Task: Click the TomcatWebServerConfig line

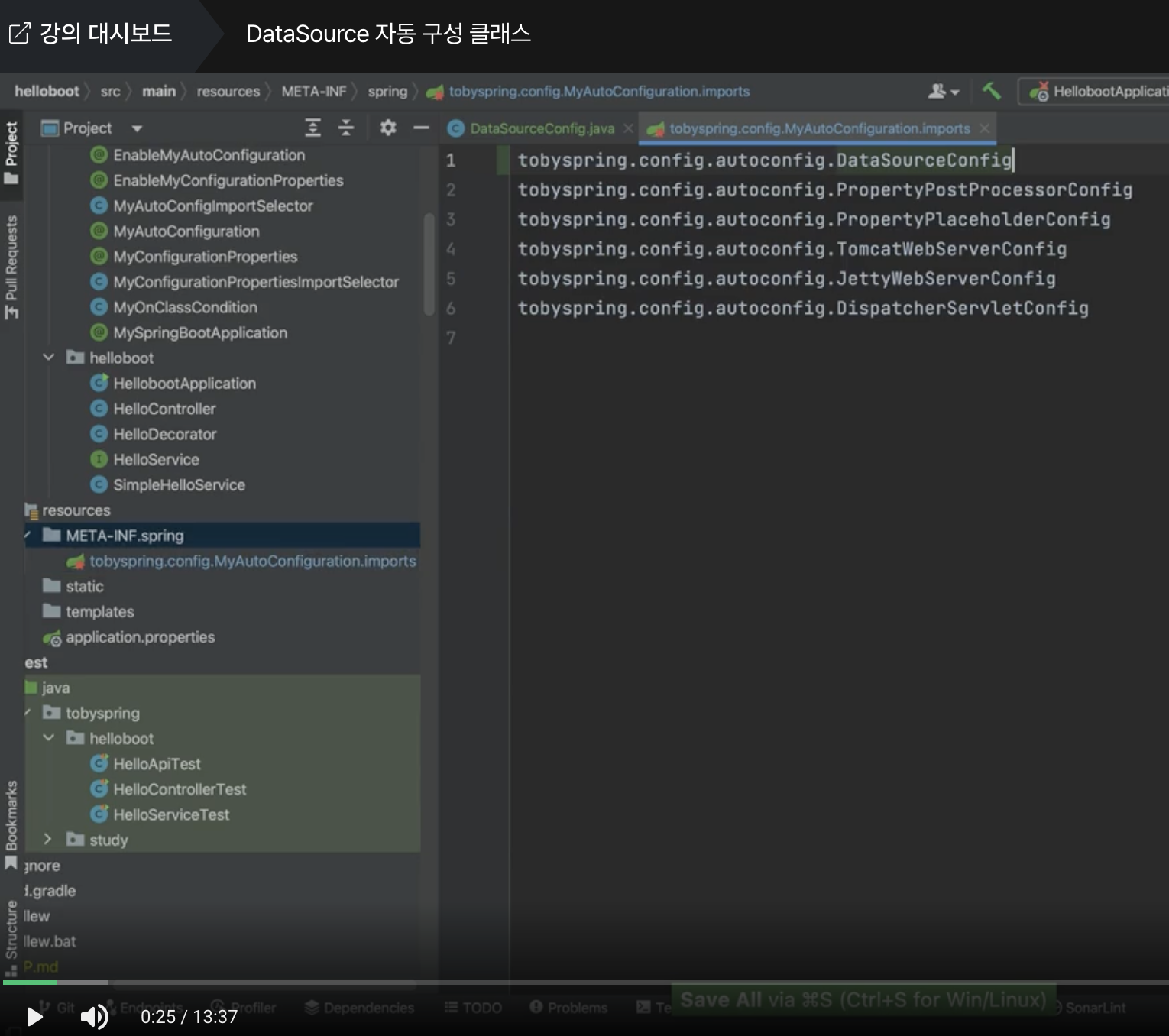Action: click(792, 249)
